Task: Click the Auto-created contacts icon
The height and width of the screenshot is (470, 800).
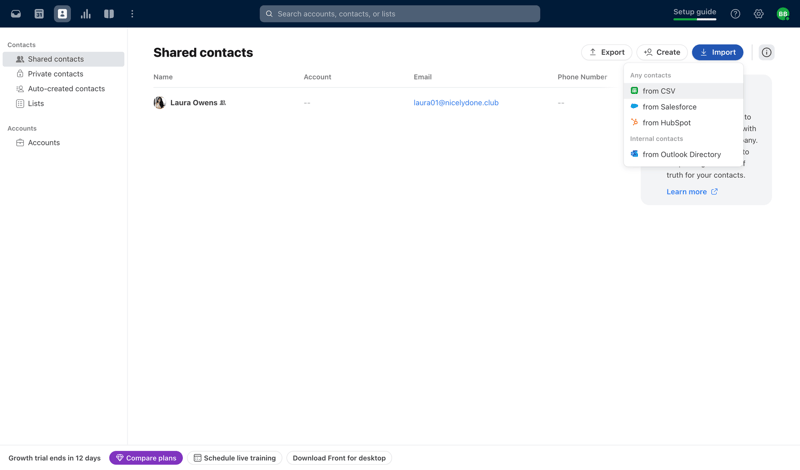Action: [x=20, y=88]
